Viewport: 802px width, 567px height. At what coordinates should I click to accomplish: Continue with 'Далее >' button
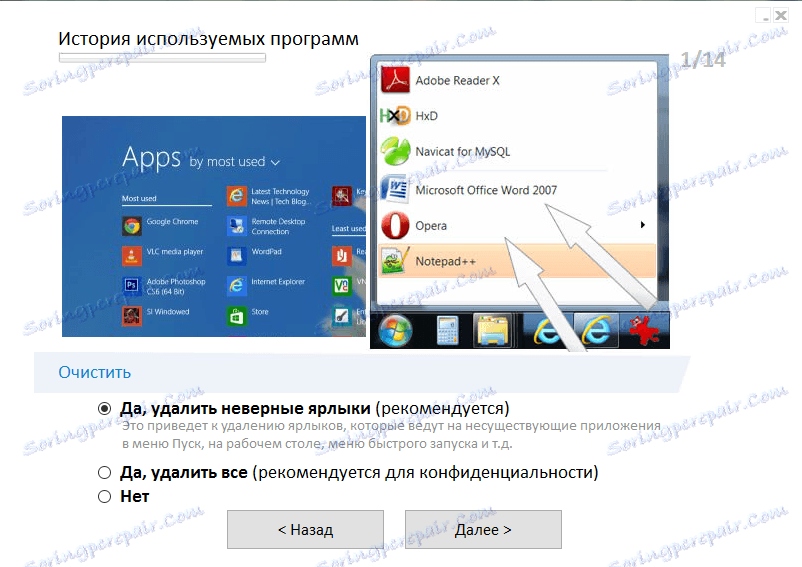[483, 530]
